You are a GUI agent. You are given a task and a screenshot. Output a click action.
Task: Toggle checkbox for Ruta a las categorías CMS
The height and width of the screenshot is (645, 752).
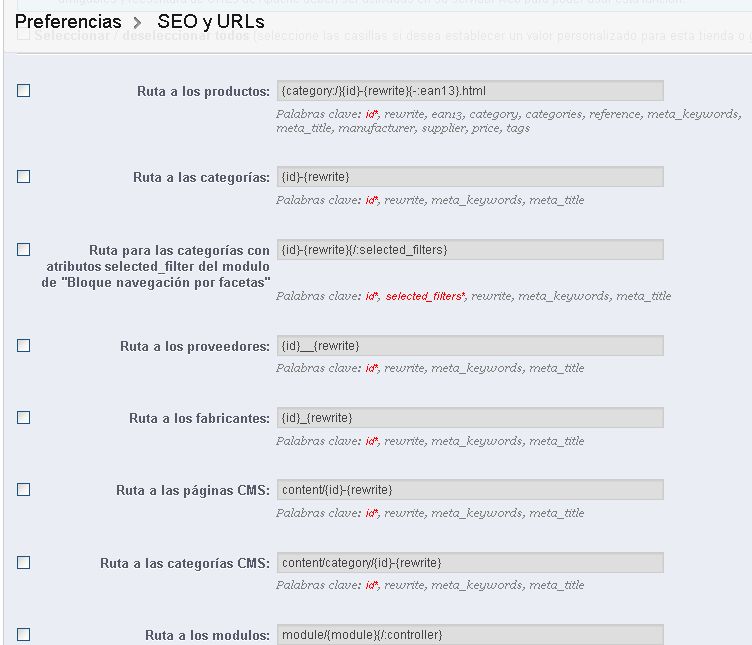(x=24, y=562)
